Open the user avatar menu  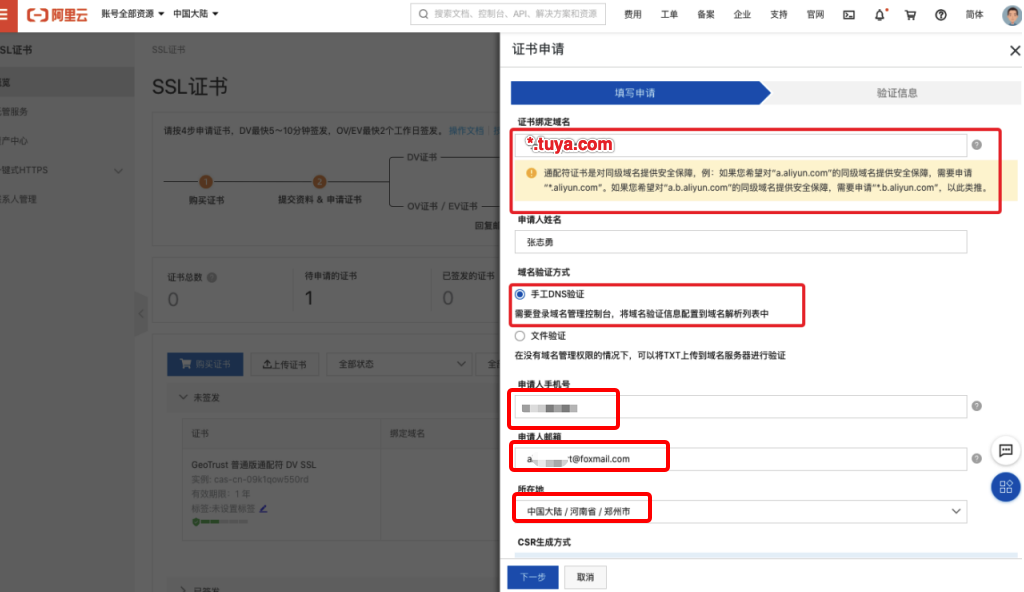coord(1012,14)
